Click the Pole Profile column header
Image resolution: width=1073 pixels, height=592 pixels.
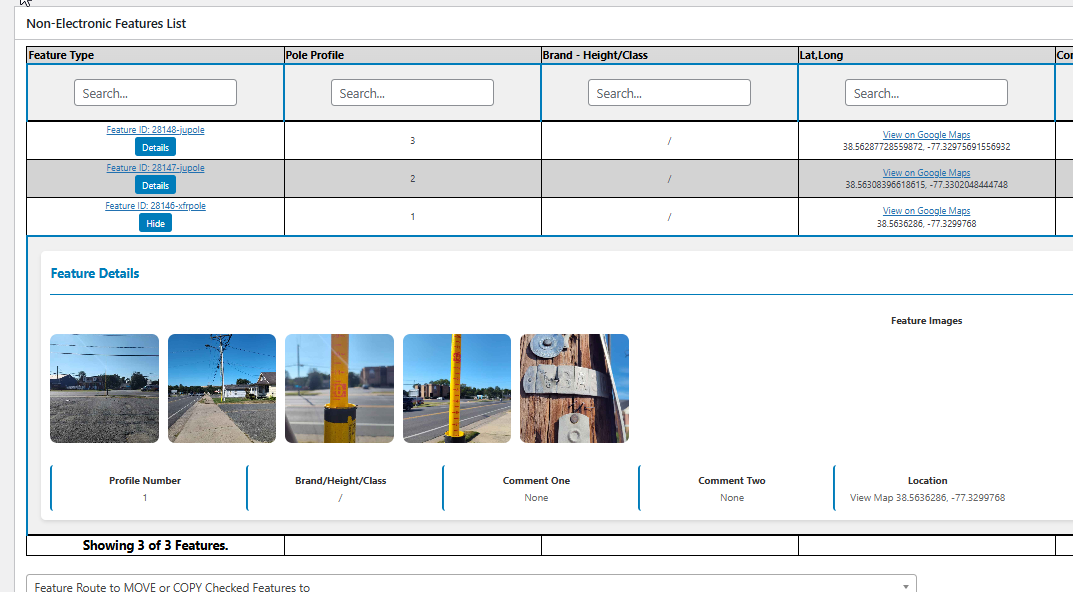pyautogui.click(x=412, y=55)
